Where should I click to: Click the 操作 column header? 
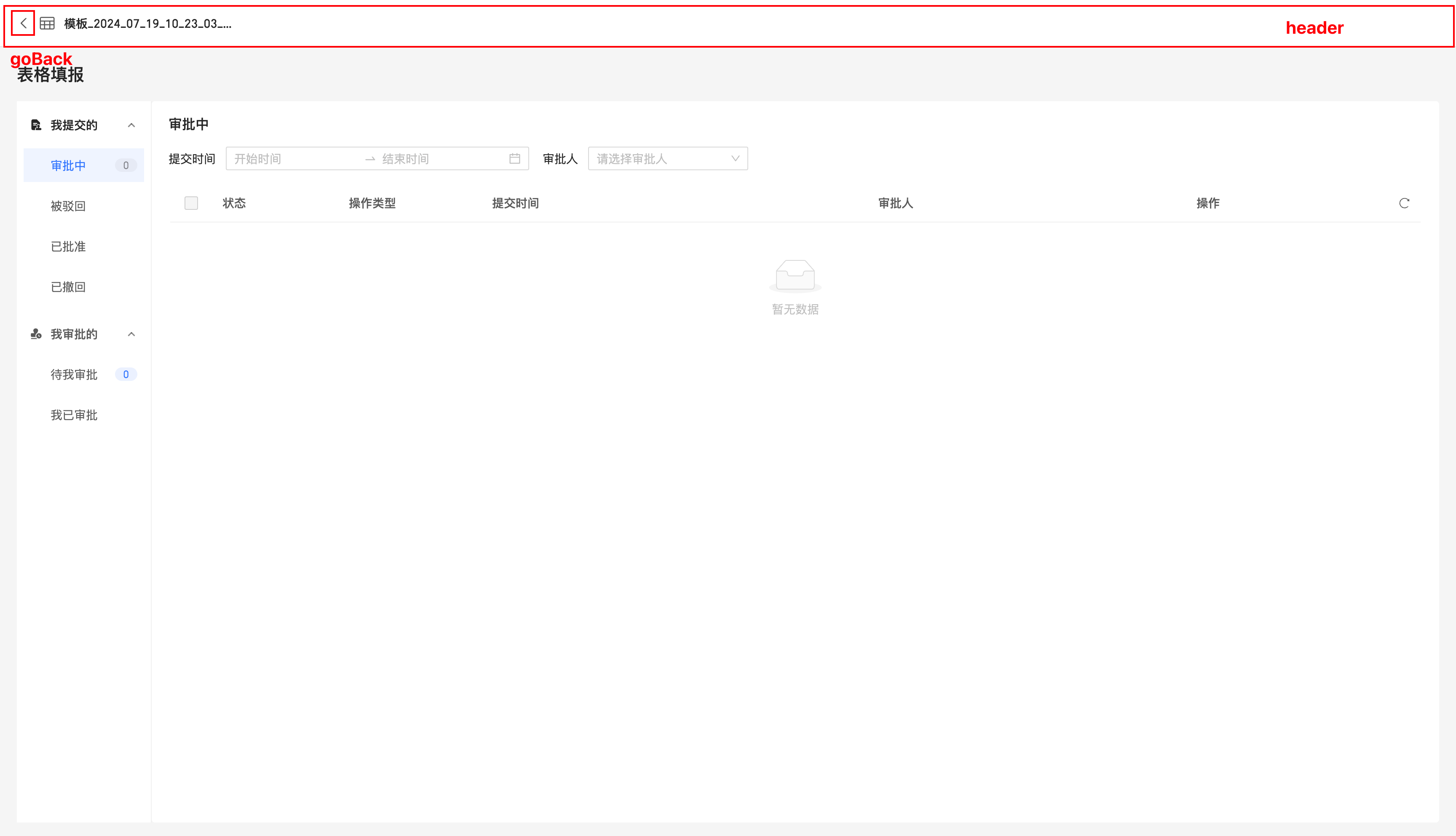(x=1207, y=203)
